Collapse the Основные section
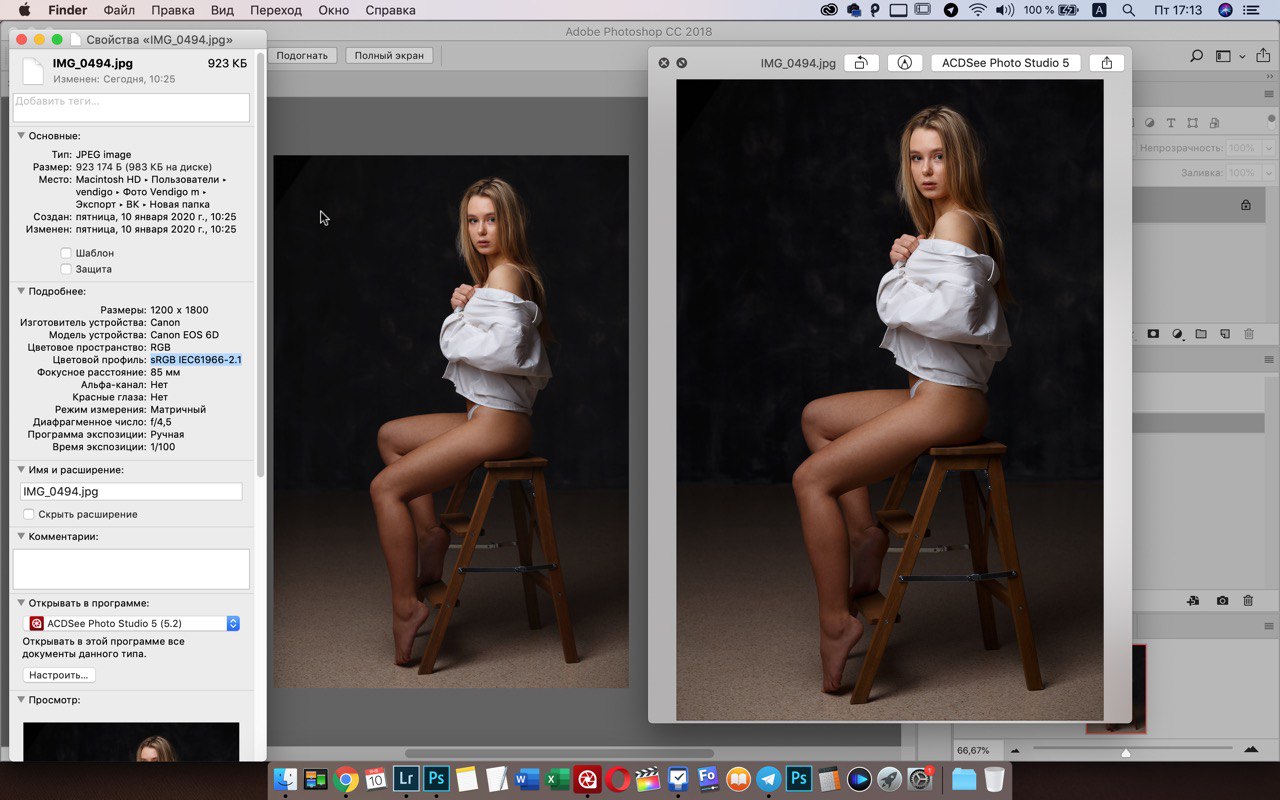The image size is (1280, 800). [x=21, y=136]
